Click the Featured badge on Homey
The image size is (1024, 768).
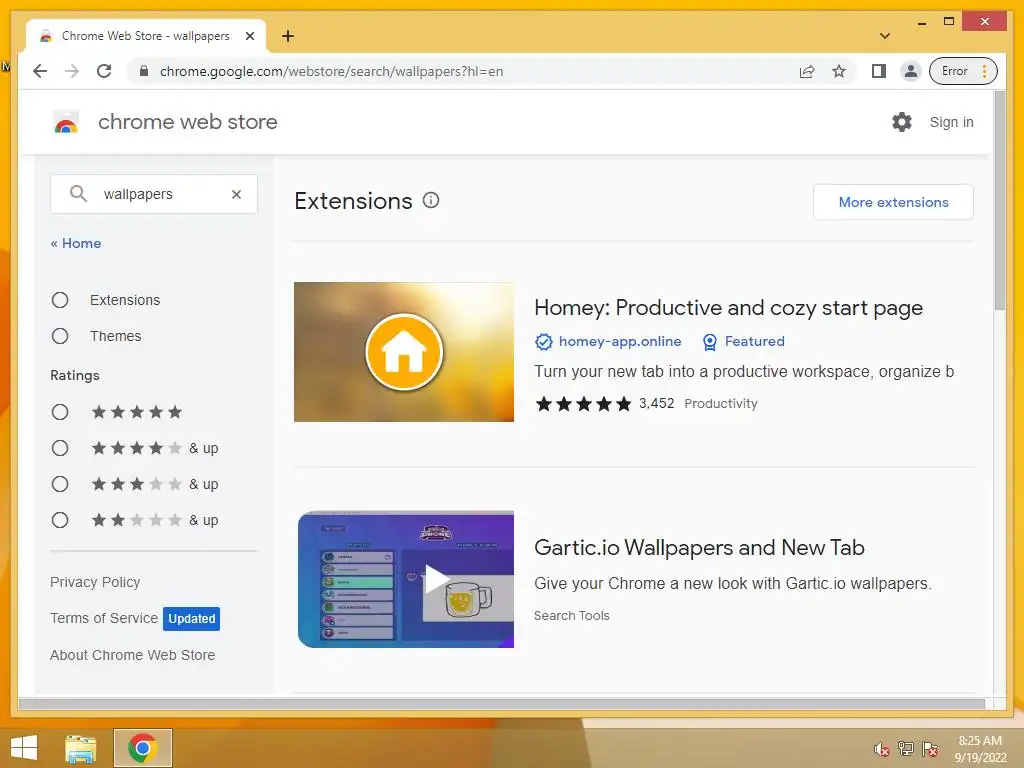pos(744,342)
